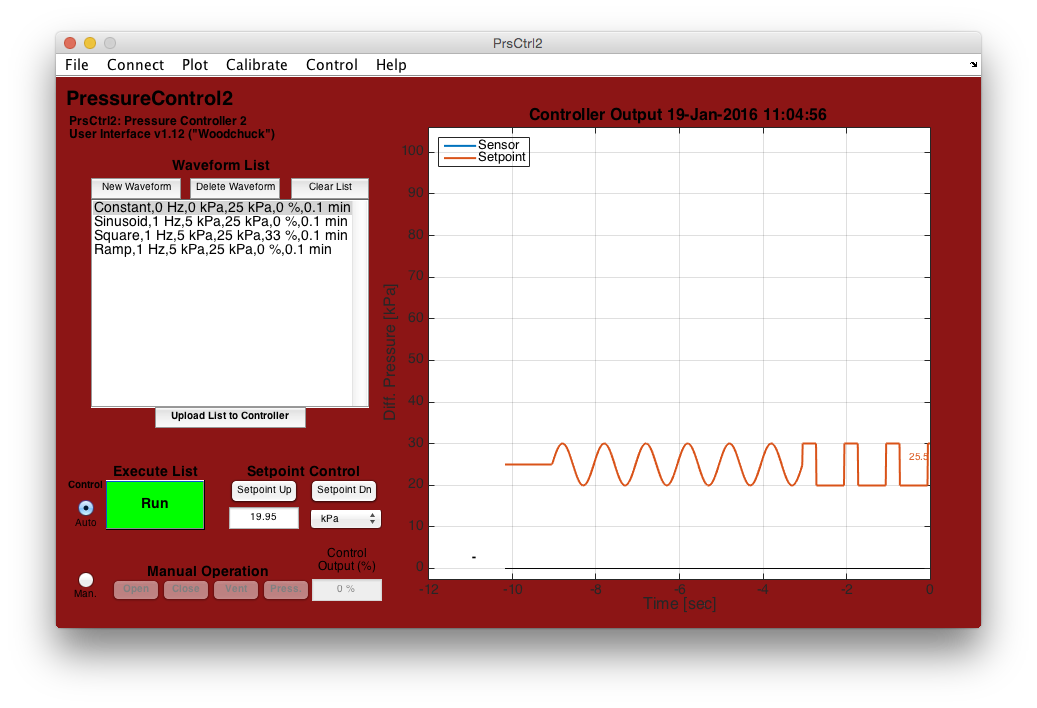Viewport: 1037px width, 708px height.
Task: Click the disabled Press. button
Action: [286, 589]
